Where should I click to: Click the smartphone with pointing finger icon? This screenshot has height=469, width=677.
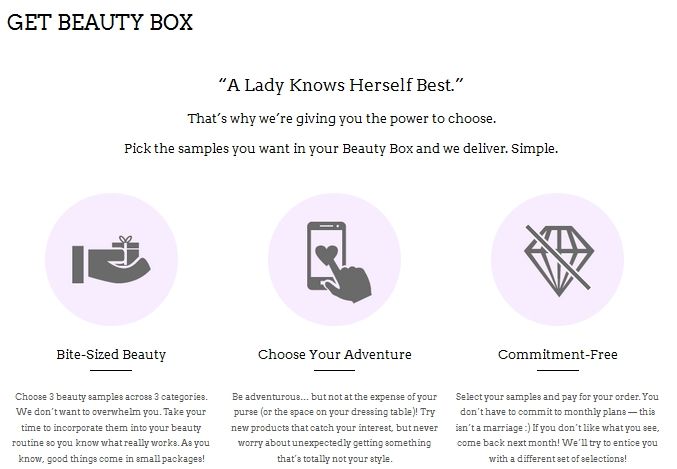(339, 262)
